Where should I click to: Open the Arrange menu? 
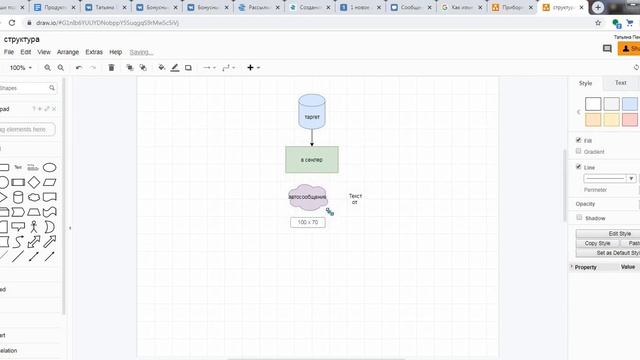[x=68, y=52]
